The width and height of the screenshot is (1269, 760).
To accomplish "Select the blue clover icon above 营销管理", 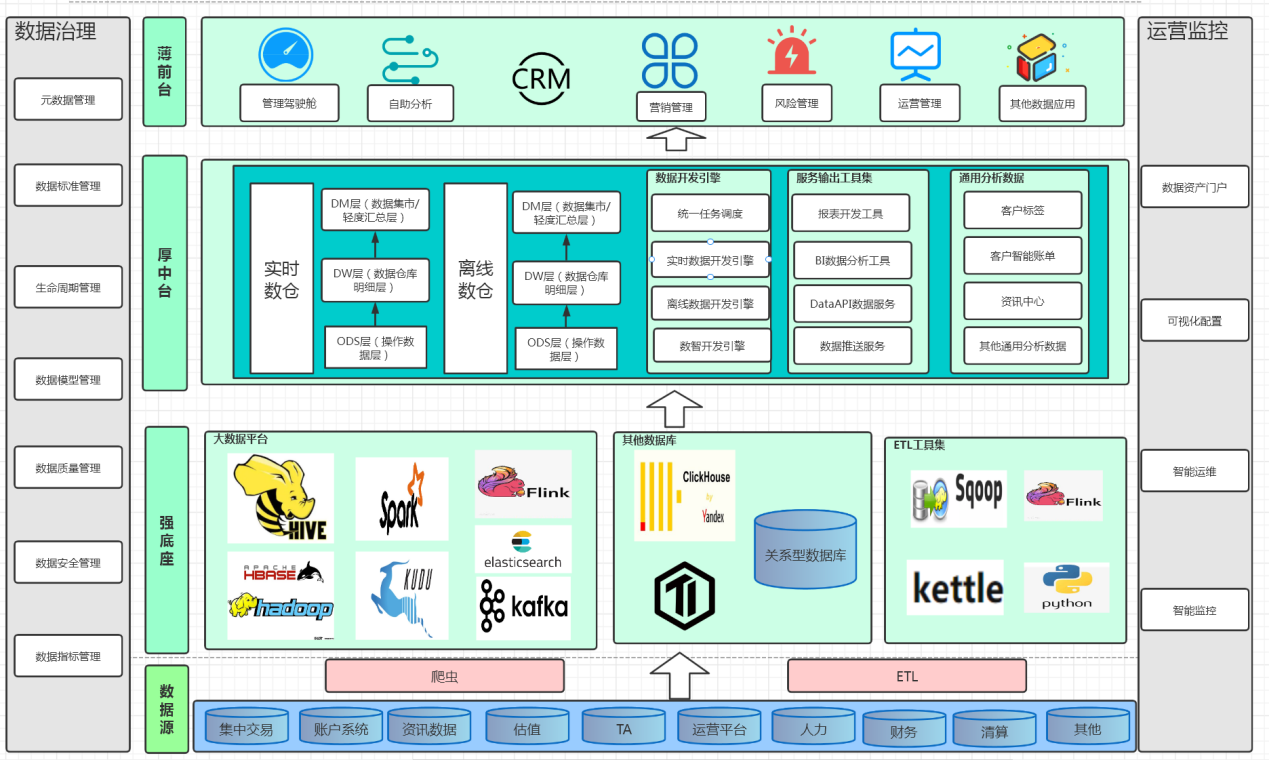I will (670, 61).
